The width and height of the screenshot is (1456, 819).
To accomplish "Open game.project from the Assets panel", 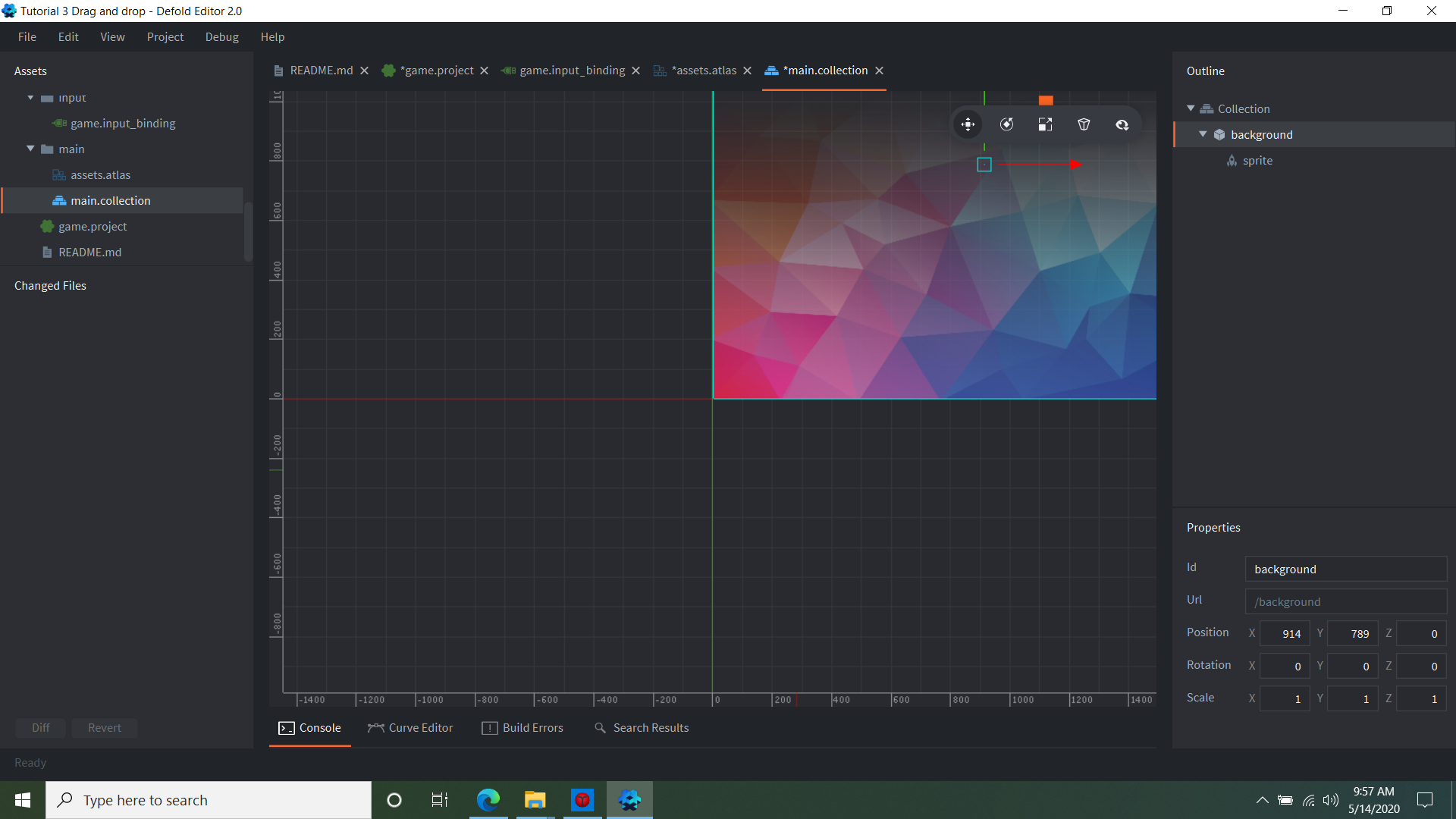I will [93, 226].
